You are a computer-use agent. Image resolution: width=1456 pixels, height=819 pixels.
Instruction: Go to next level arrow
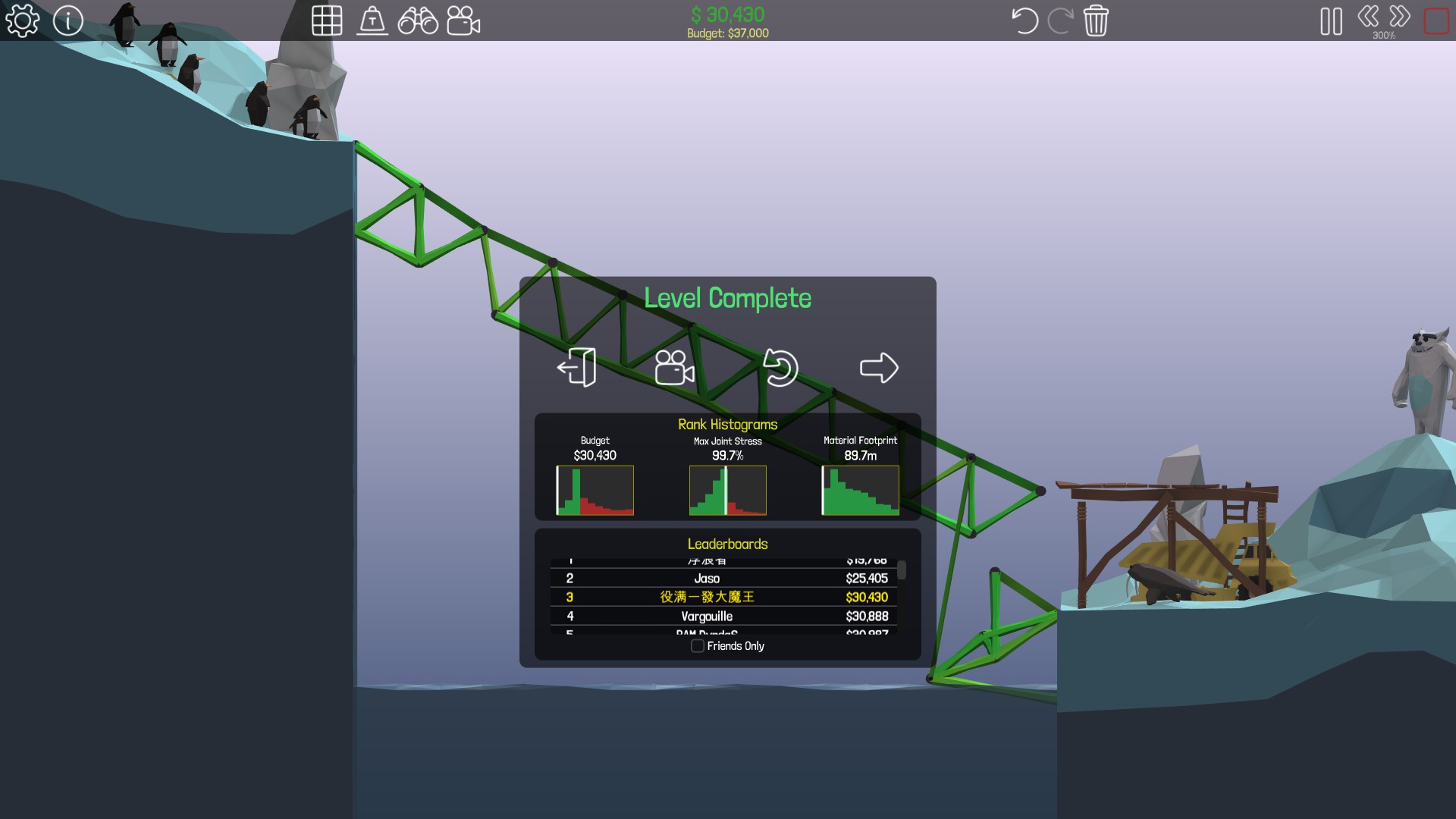[x=879, y=368]
